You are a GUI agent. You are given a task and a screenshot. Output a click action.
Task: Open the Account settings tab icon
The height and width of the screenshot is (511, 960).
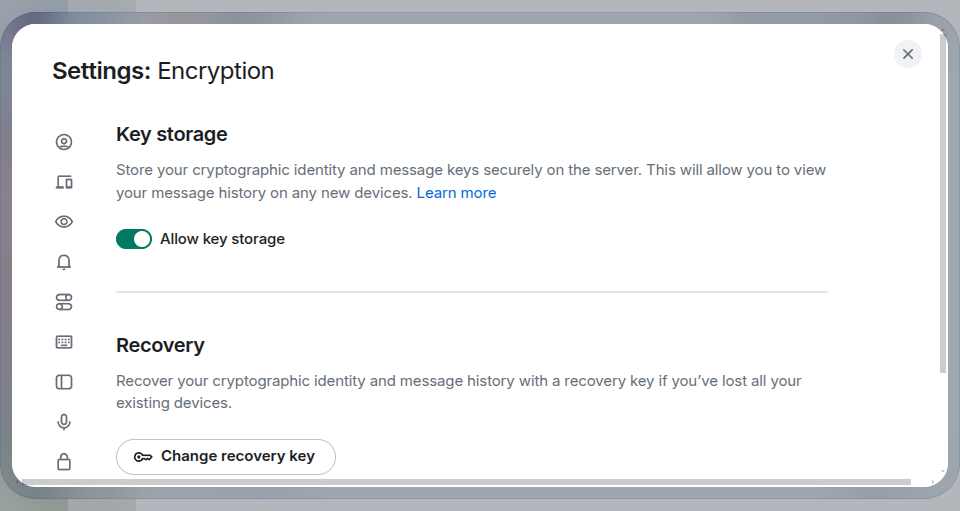coord(64,142)
